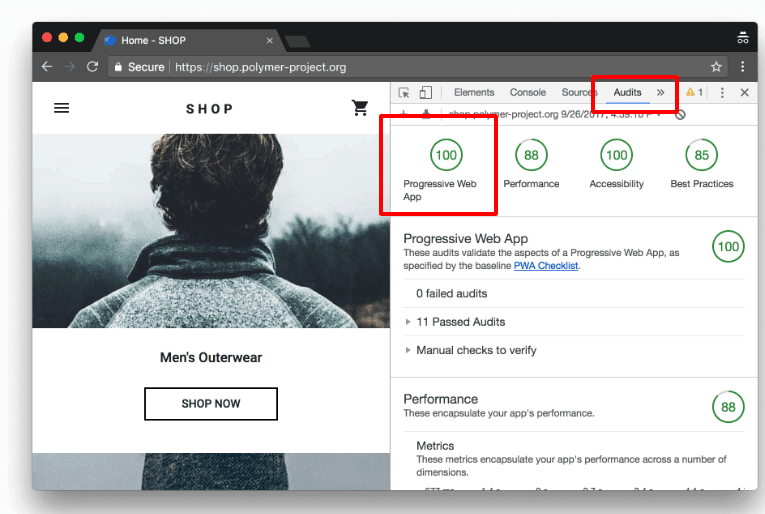Open the hamburger menu on SHOP page
Image resolution: width=765 pixels, height=514 pixels.
[x=61, y=108]
